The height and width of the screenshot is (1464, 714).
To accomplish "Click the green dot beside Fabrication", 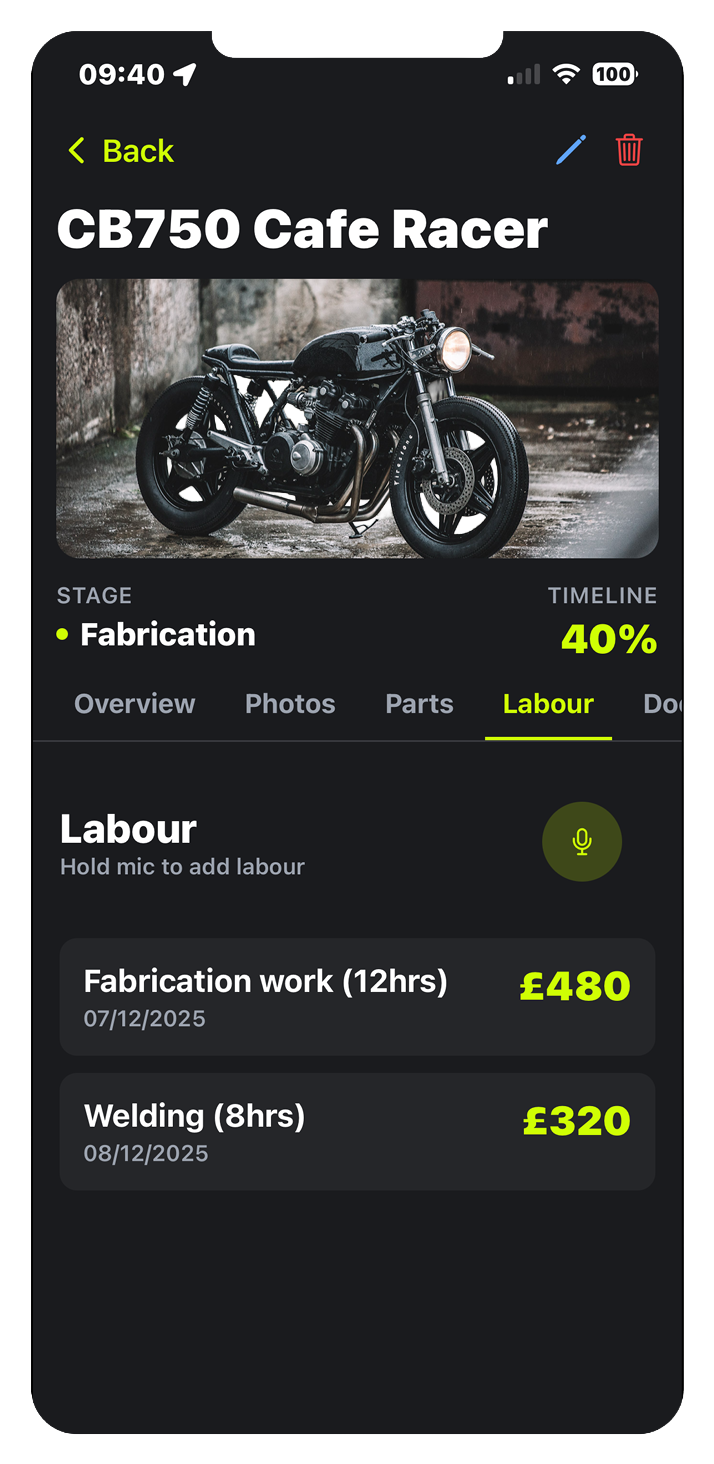I will [63, 634].
